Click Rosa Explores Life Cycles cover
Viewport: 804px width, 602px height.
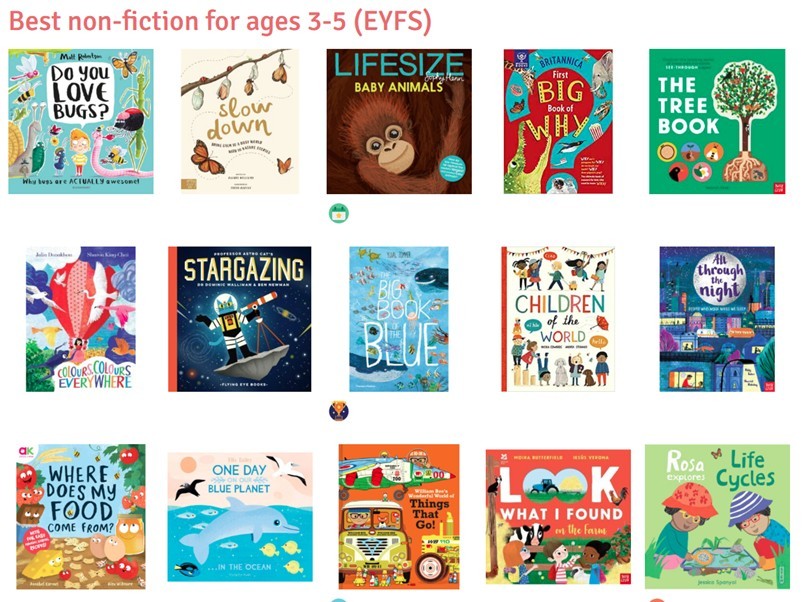[x=717, y=517]
